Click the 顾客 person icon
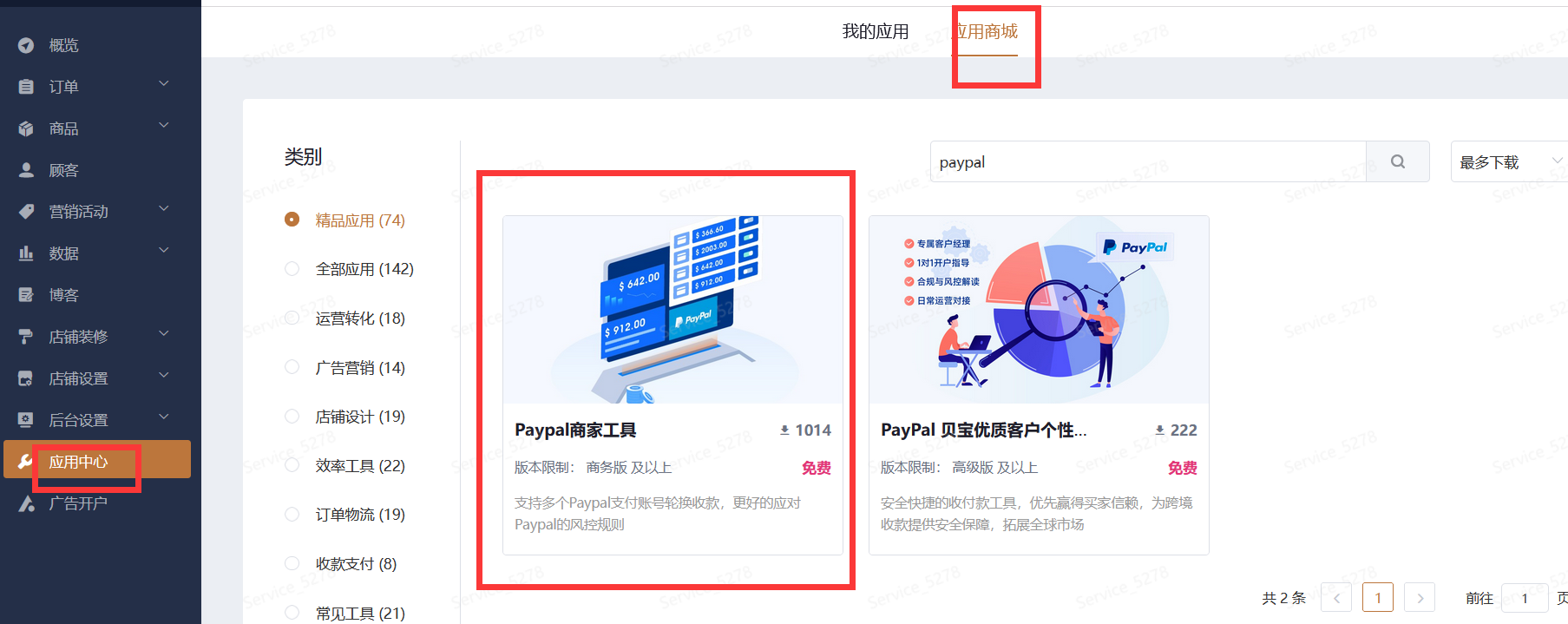The image size is (1568, 624). (x=26, y=170)
